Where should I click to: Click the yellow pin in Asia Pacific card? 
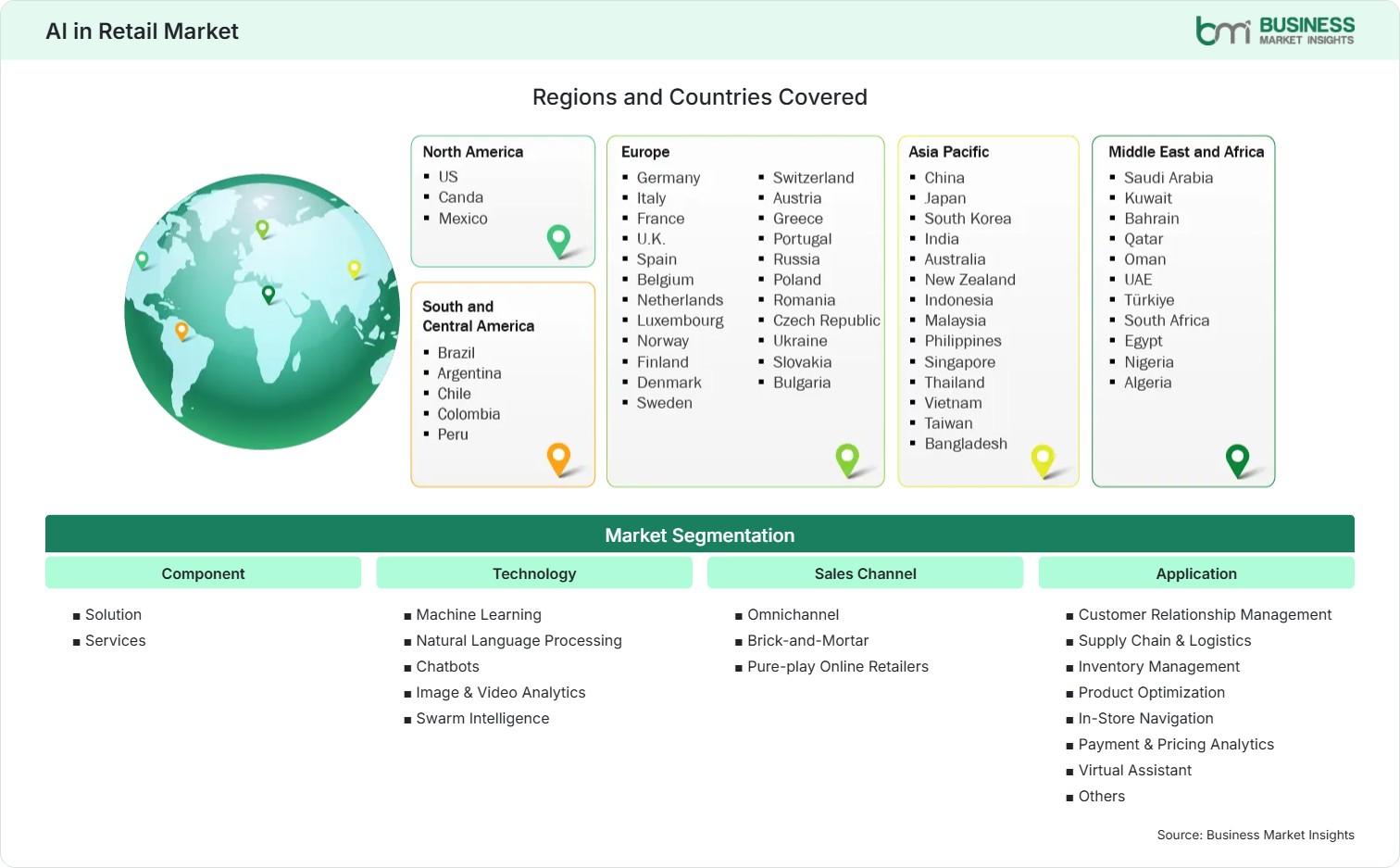tap(1044, 461)
